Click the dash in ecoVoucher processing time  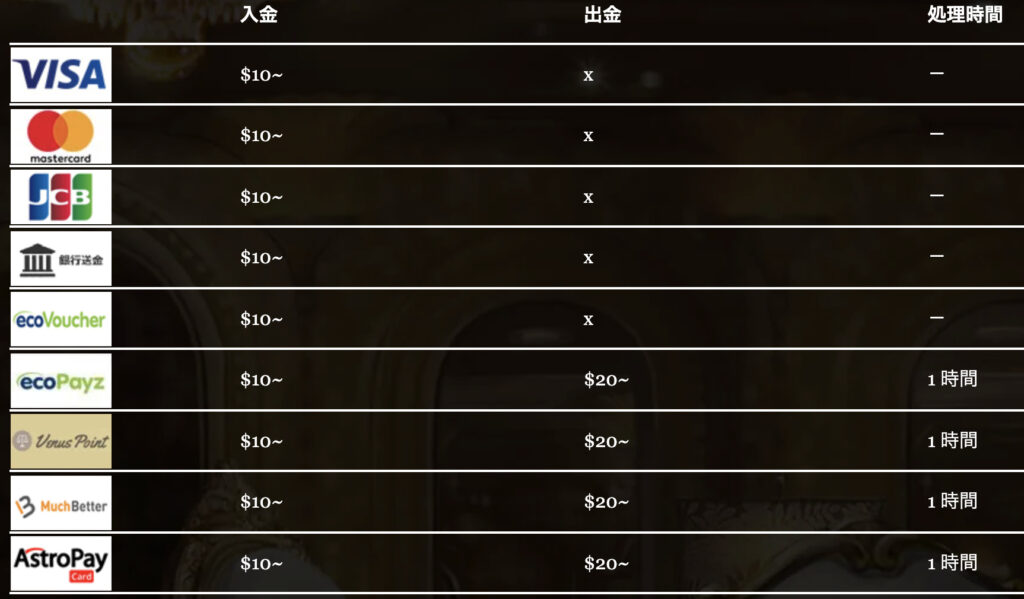click(x=937, y=317)
